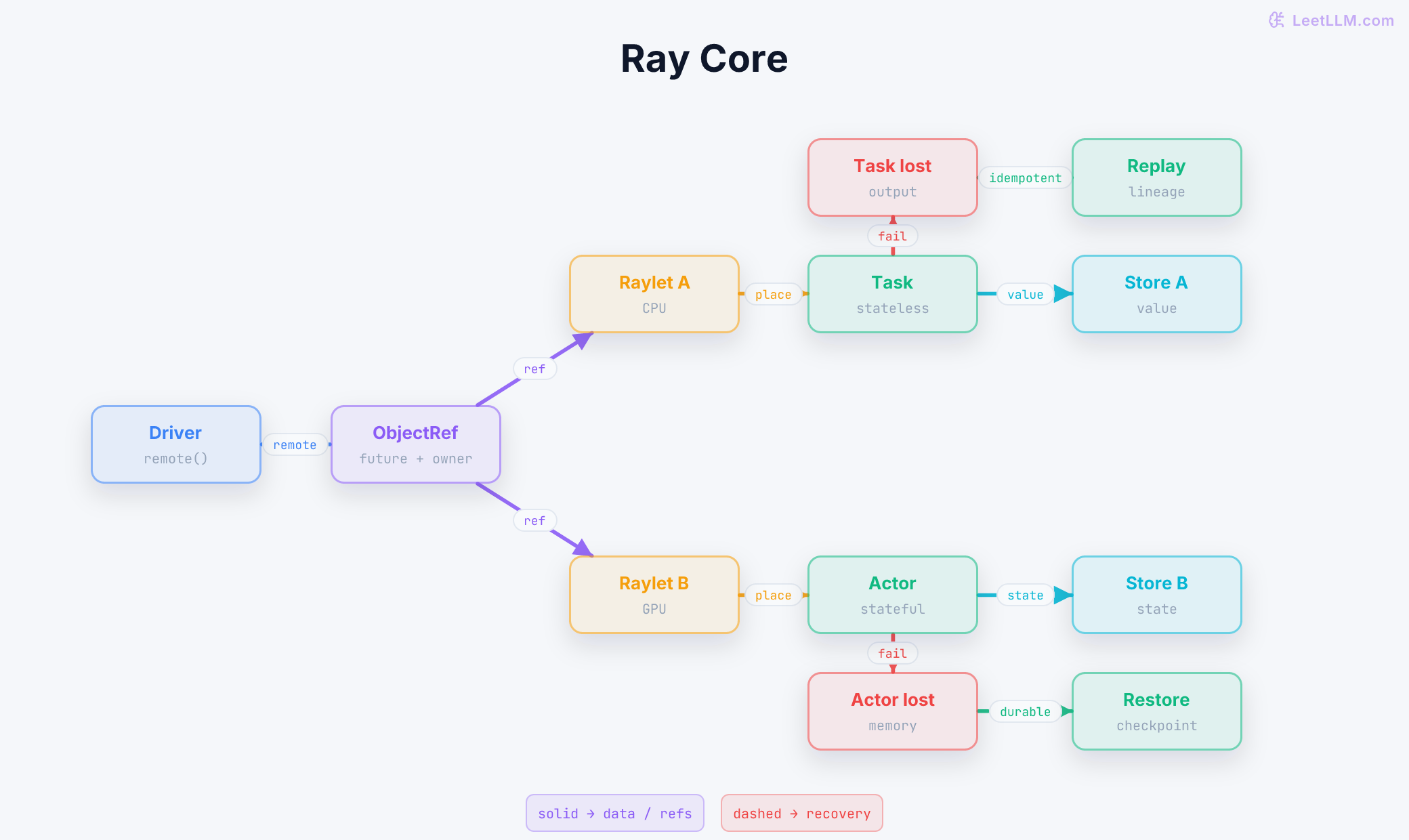Click the 'fail' label below Actor

coord(893,654)
